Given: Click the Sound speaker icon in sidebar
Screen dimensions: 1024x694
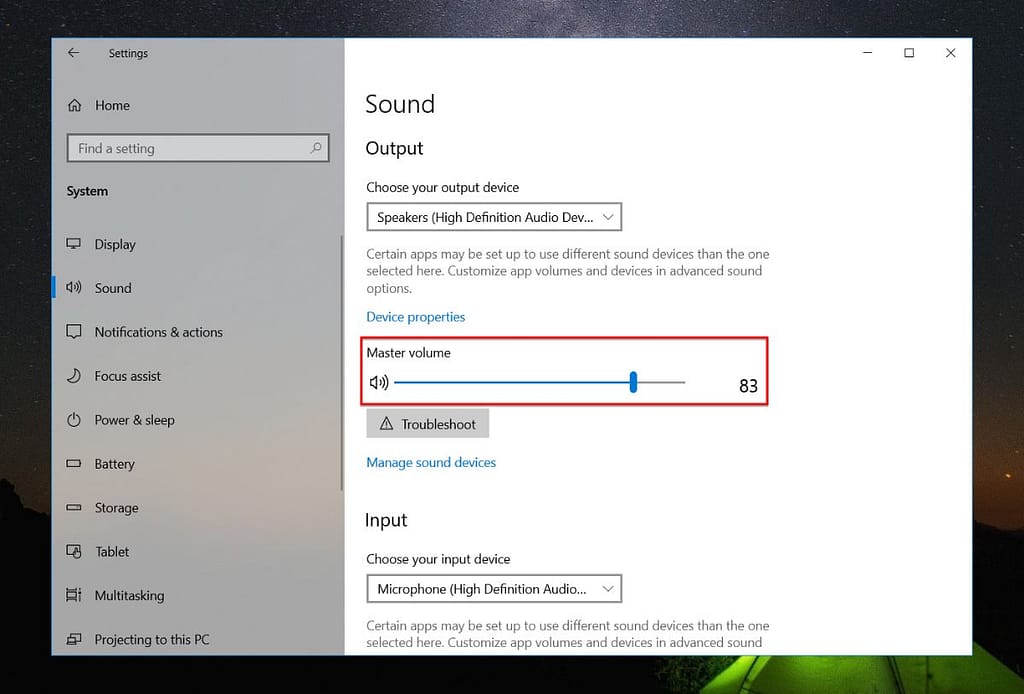Looking at the screenshot, I should (x=74, y=287).
